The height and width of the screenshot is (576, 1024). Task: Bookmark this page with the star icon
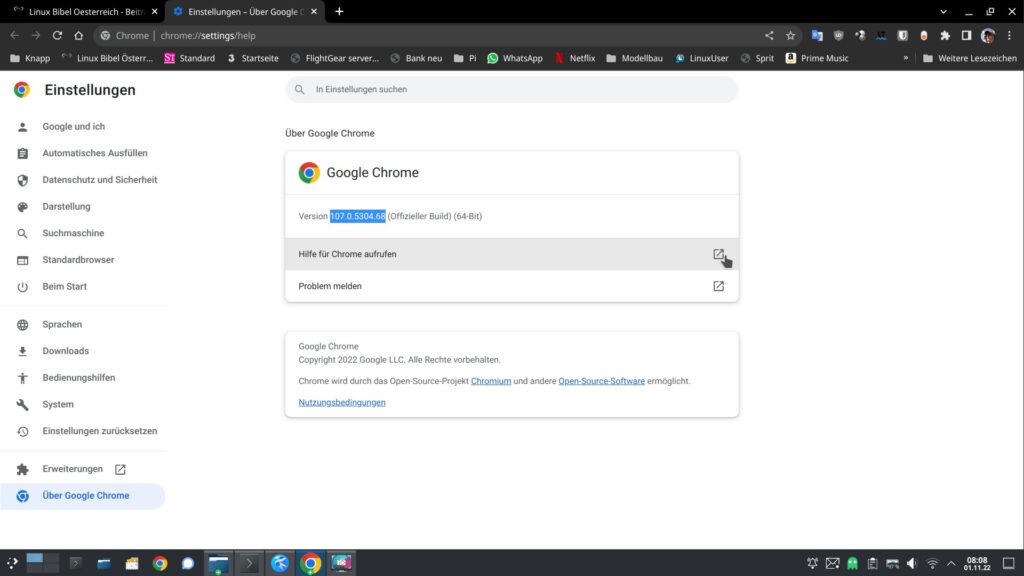pyautogui.click(x=790, y=35)
